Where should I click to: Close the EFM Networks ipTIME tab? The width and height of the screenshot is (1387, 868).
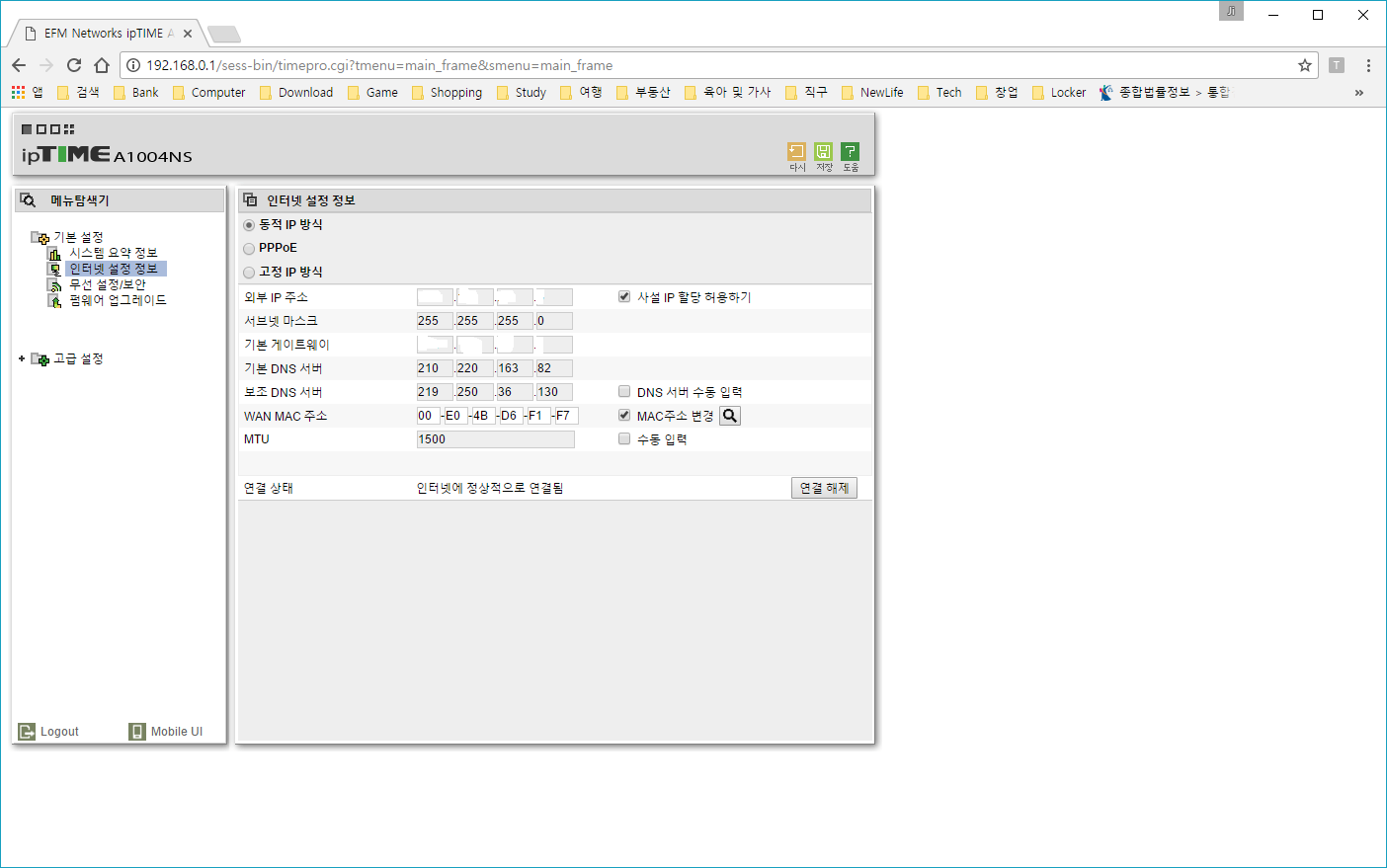coord(188,34)
